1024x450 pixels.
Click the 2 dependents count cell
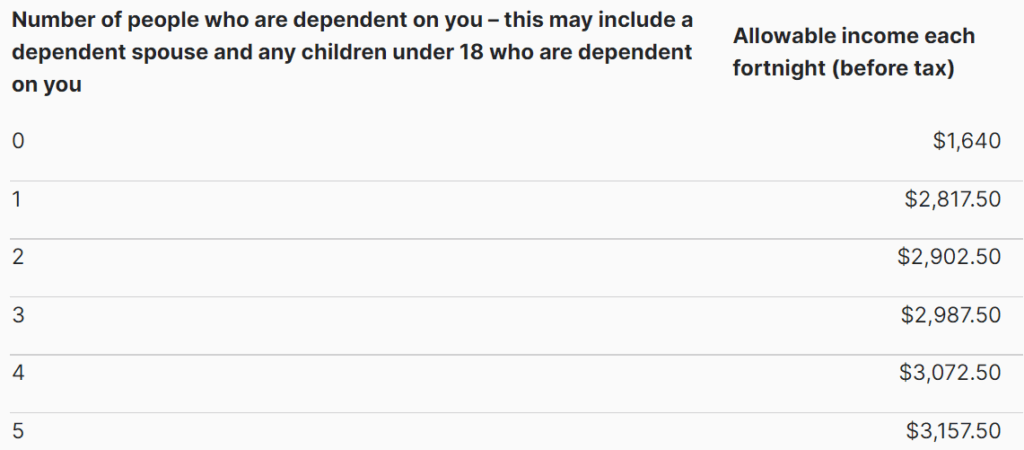[17, 257]
